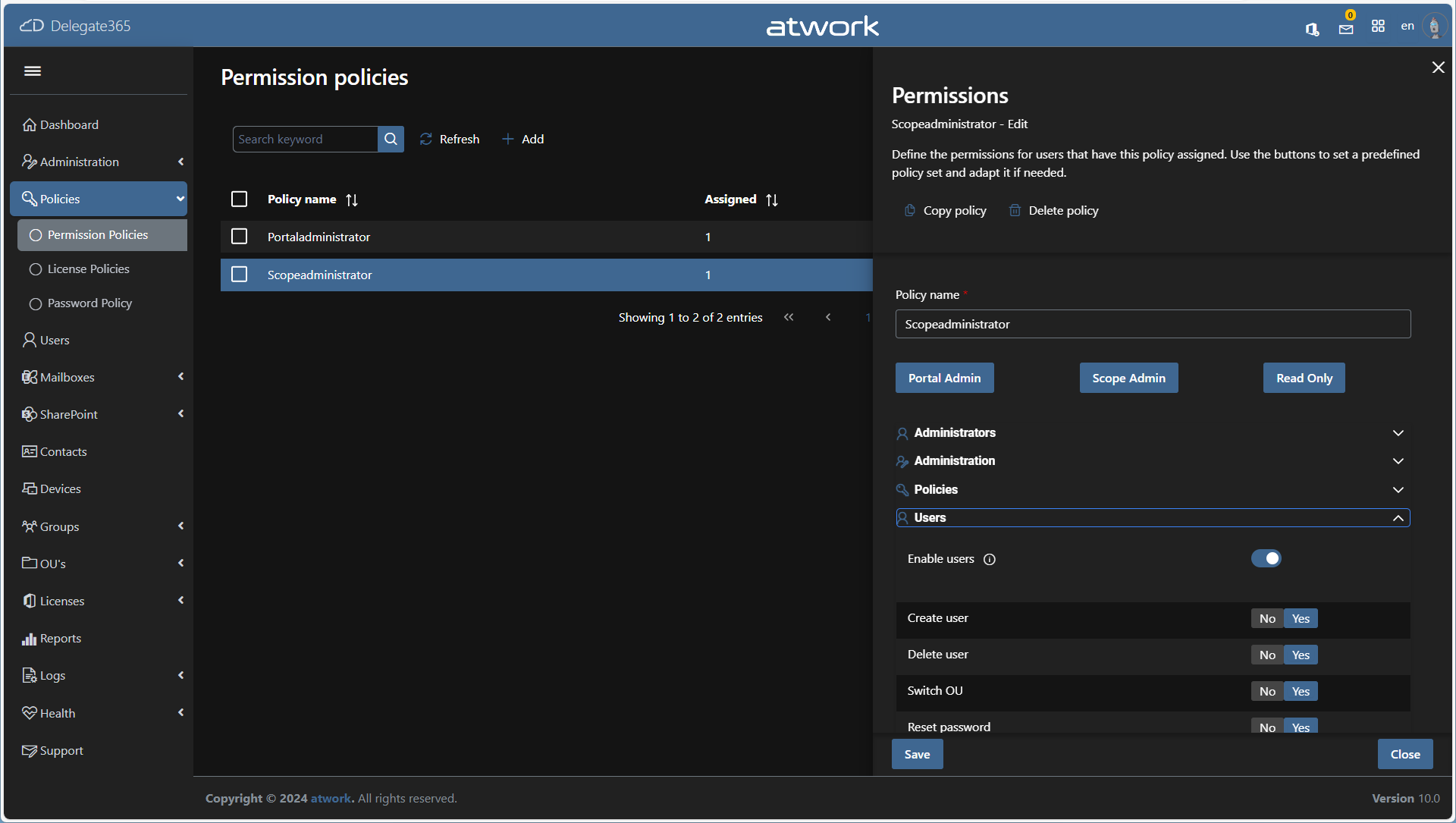Open the Licenses sidebar menu
This screenshot has height=823, width=1456.
[x=99, y=601]
